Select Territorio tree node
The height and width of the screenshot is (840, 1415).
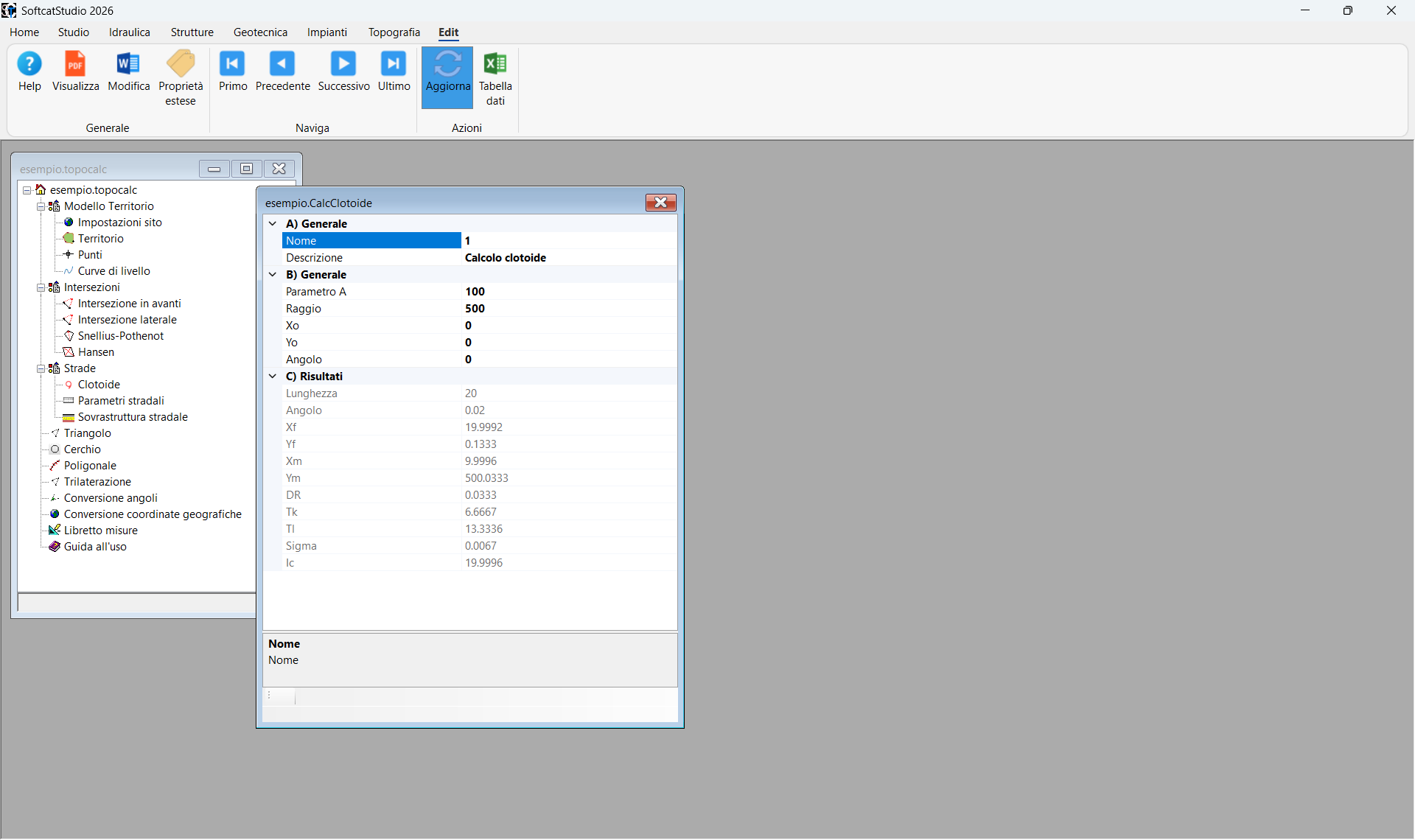pyautogui.click(x=100, y=239)
